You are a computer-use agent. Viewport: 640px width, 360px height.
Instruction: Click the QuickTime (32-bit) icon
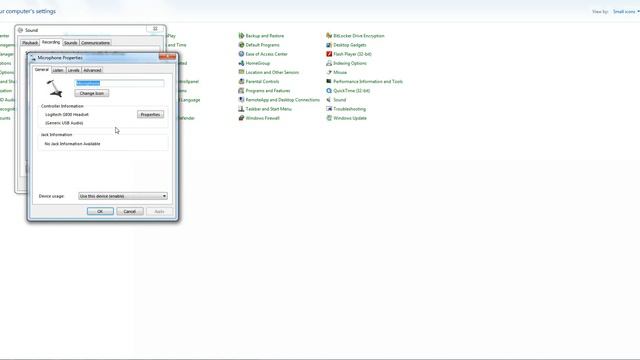pos(329,91)
